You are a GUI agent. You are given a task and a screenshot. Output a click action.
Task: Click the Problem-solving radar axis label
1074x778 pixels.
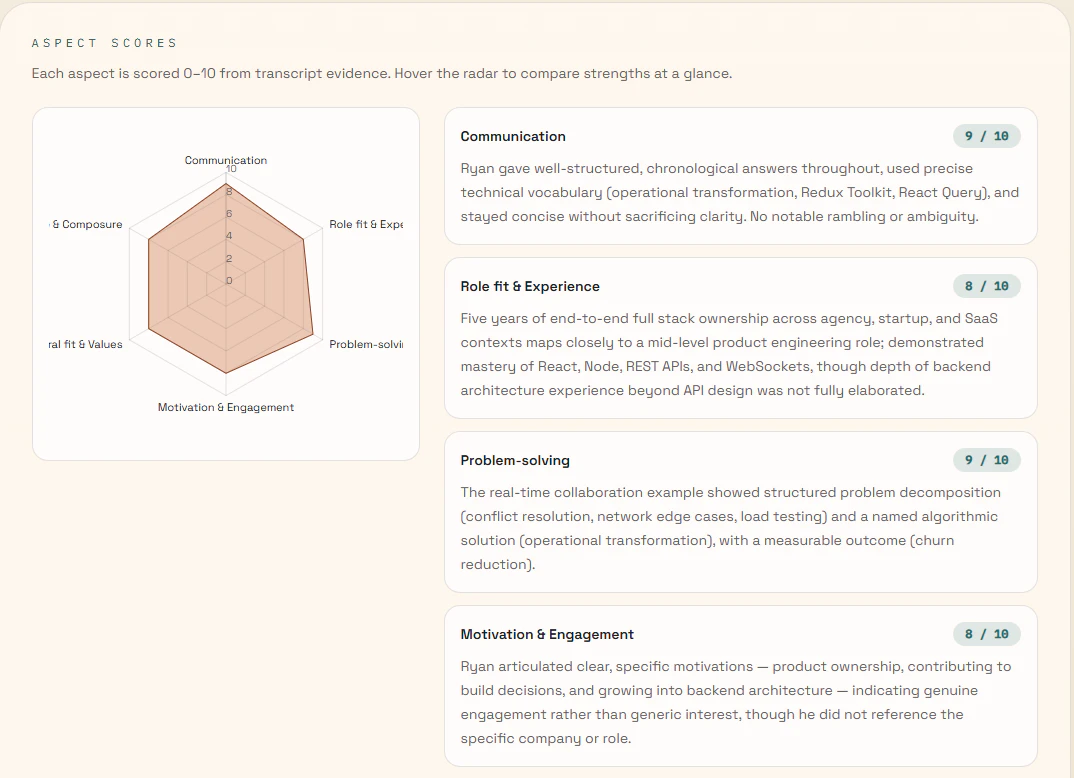pos(366,344)
